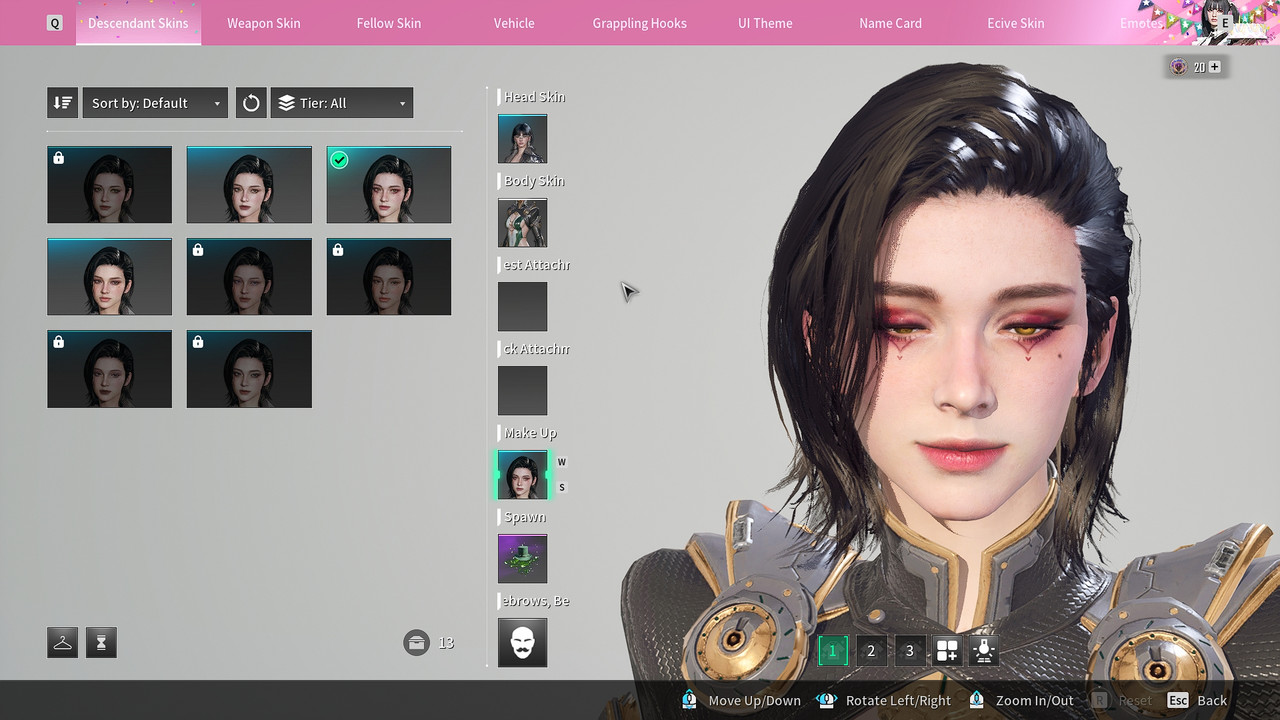
Task: Click the Move Up/Down hint
Action: (741, 700)
